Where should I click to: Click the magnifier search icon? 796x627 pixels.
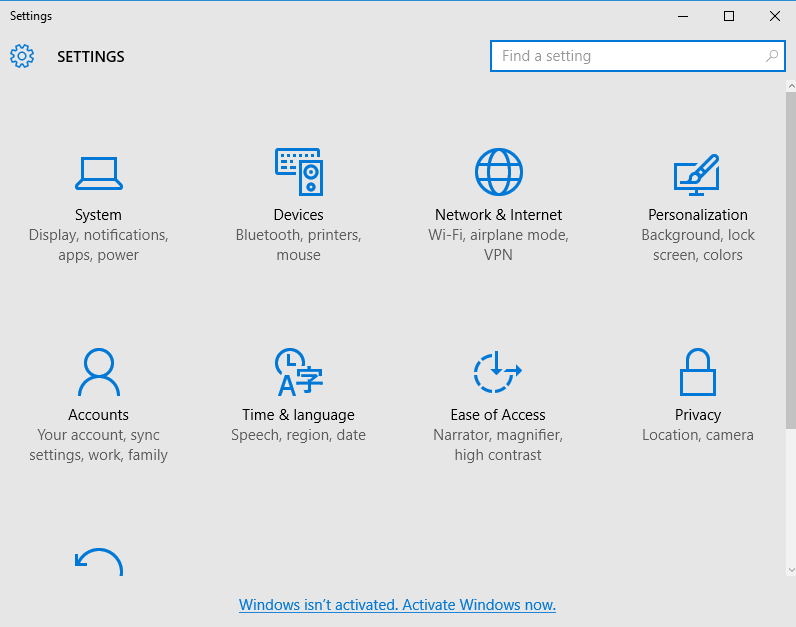pos(772,56)
